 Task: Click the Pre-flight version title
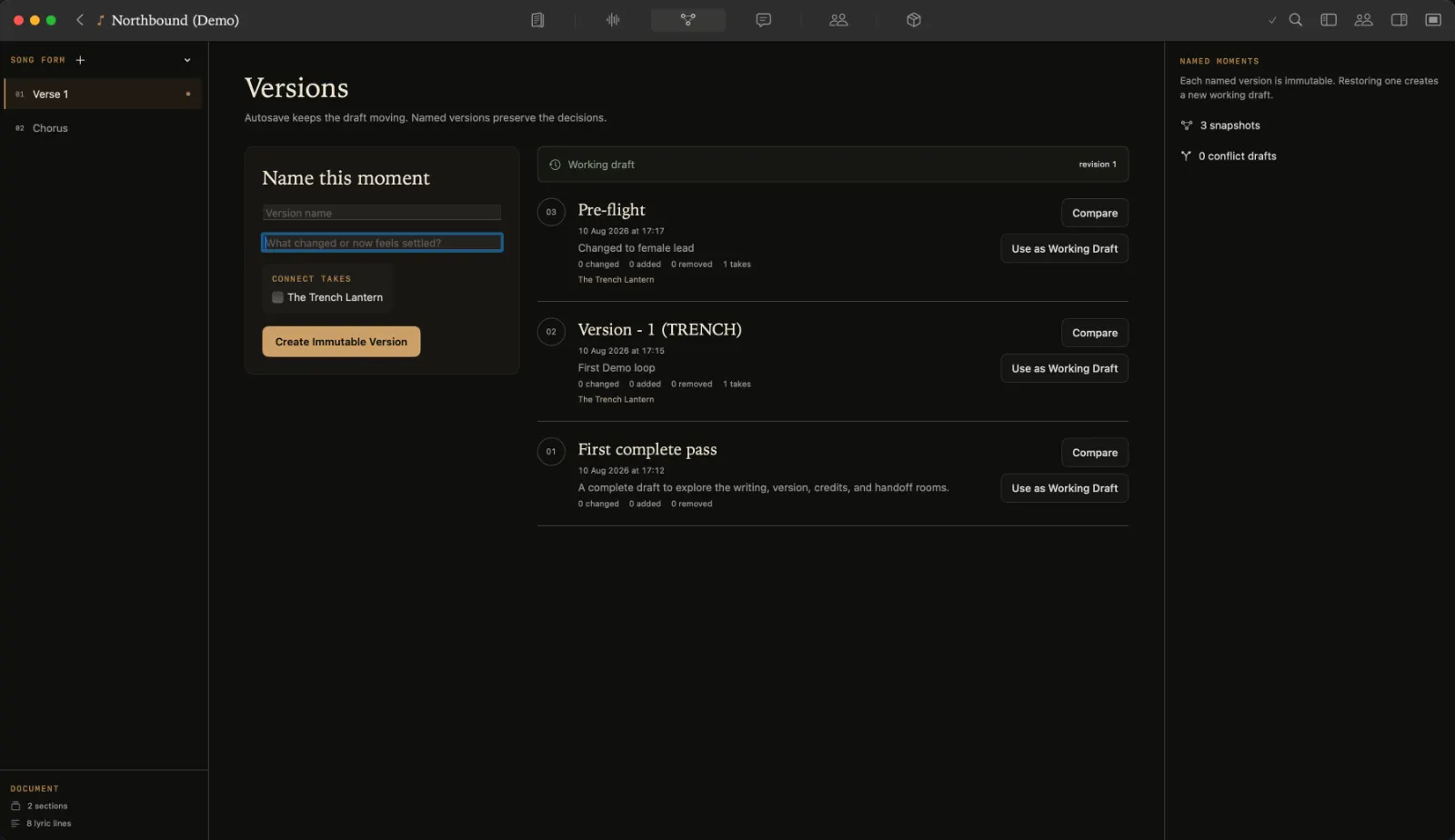tap(611, 210)
